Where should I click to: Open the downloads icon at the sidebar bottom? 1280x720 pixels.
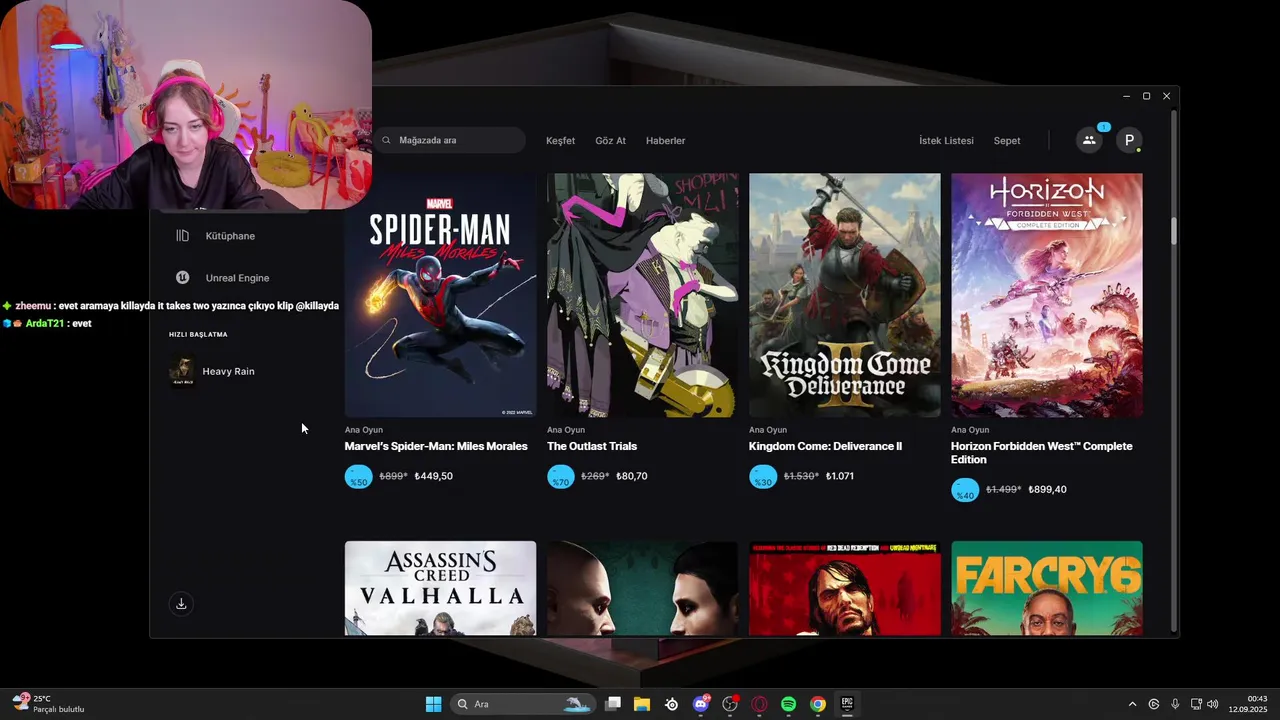[181, 604]
